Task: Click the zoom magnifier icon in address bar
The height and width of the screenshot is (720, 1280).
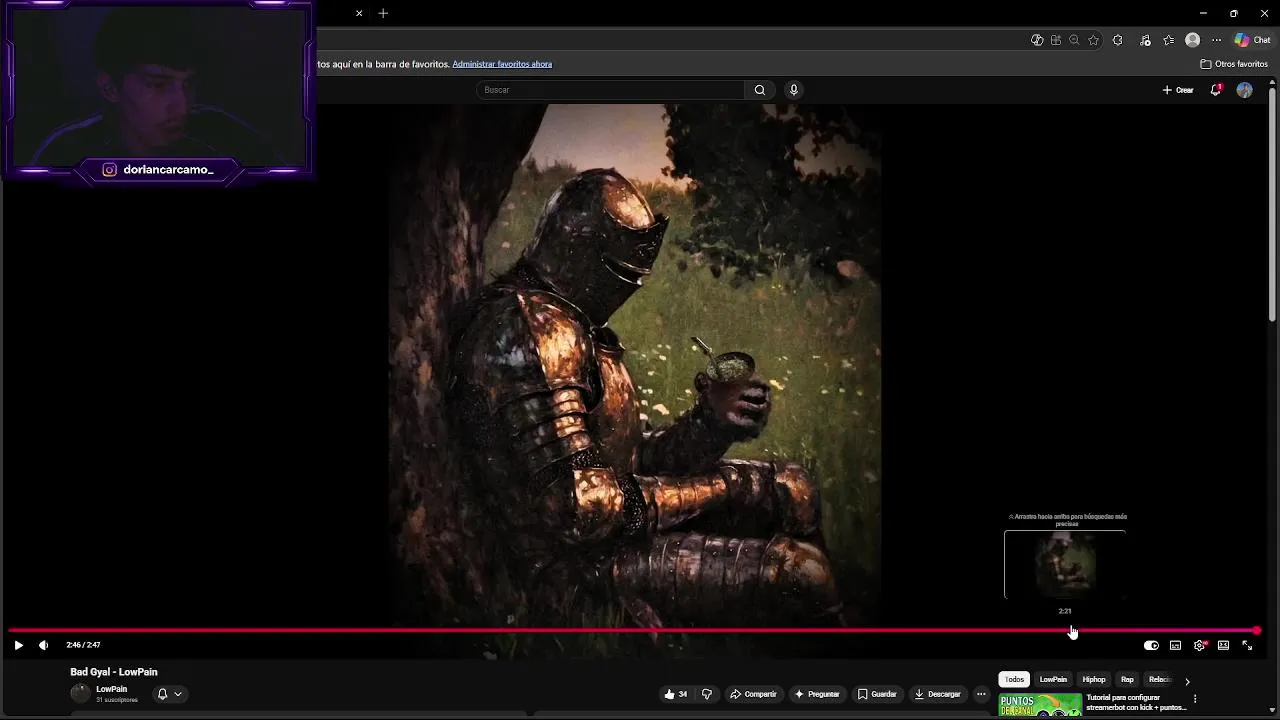Action: pos(1074,40)
